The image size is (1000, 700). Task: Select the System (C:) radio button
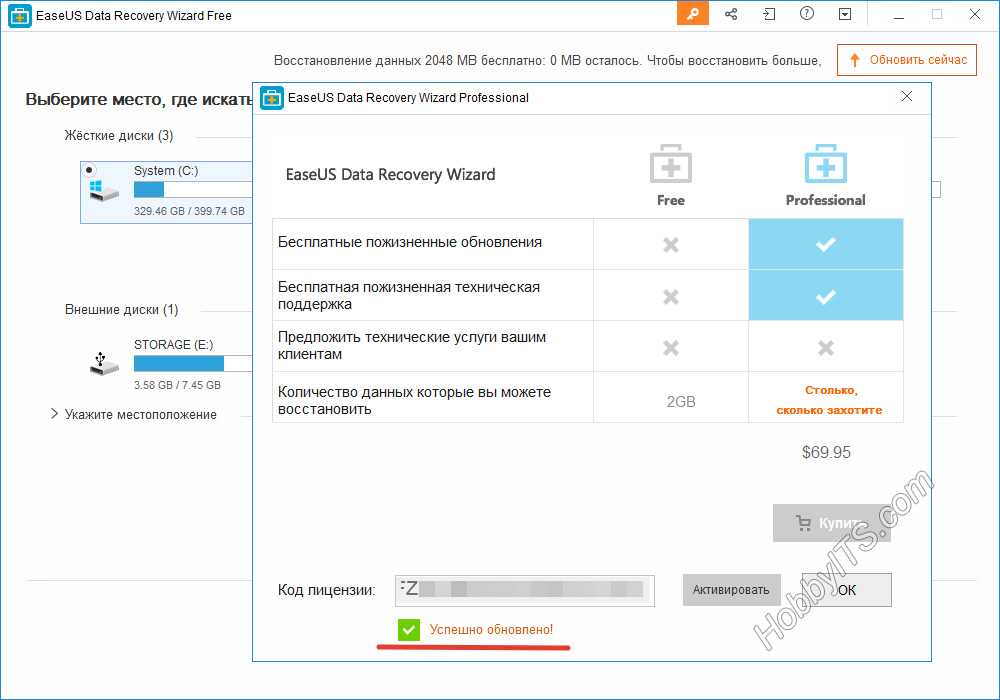[90, 171]
